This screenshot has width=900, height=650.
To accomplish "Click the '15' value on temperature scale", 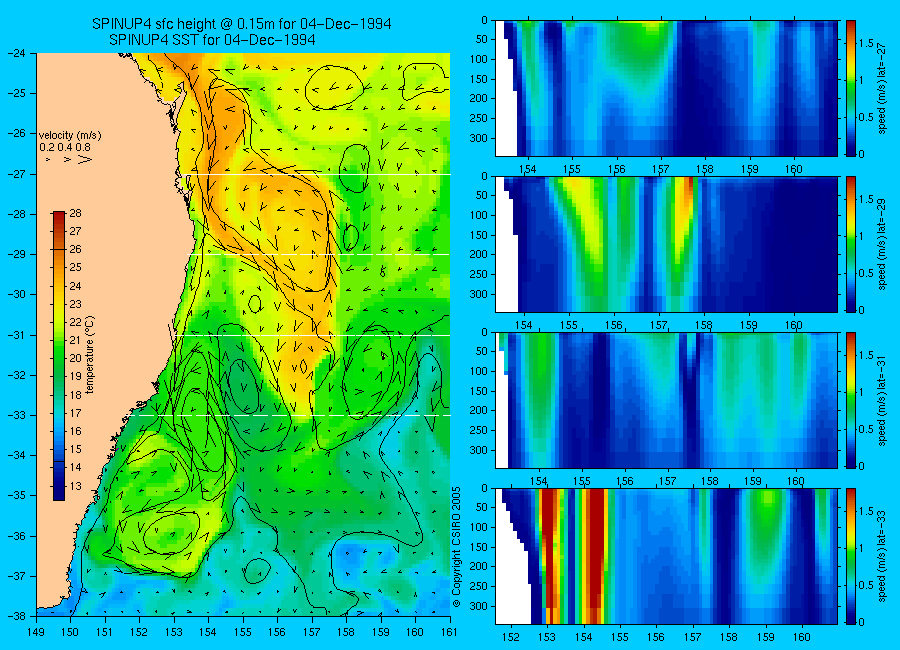I will click(76, 449).
